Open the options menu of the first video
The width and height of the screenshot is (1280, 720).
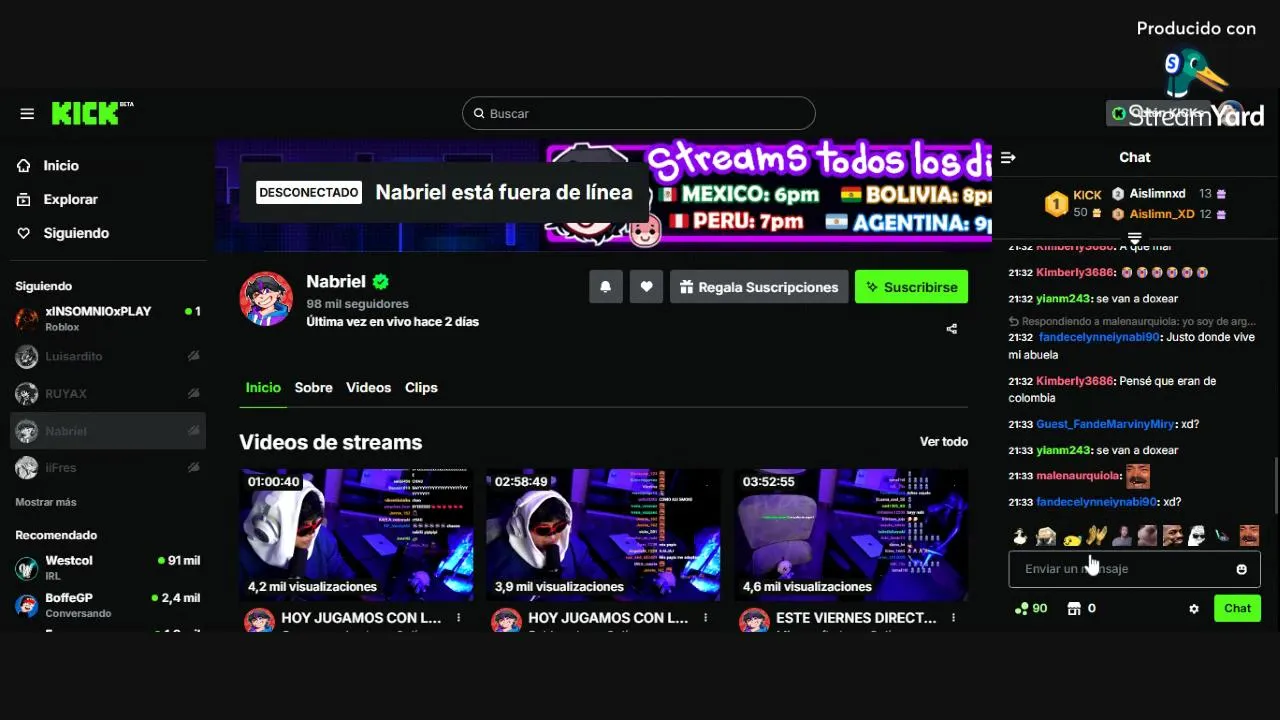[459, 618]
